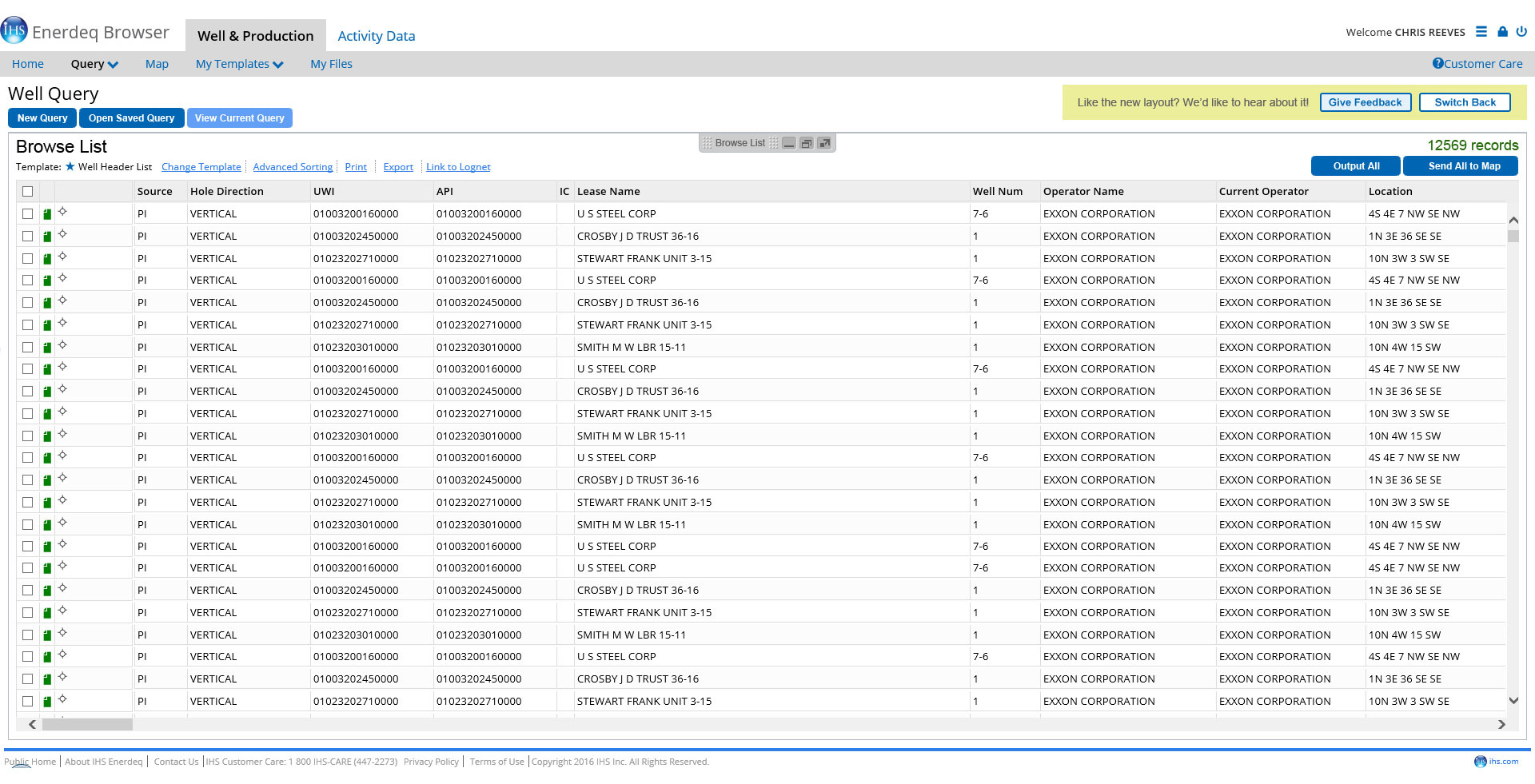
Task: Click crosshair icon in first STEWART FRANK UNIT row
Action: pos(62,257)
